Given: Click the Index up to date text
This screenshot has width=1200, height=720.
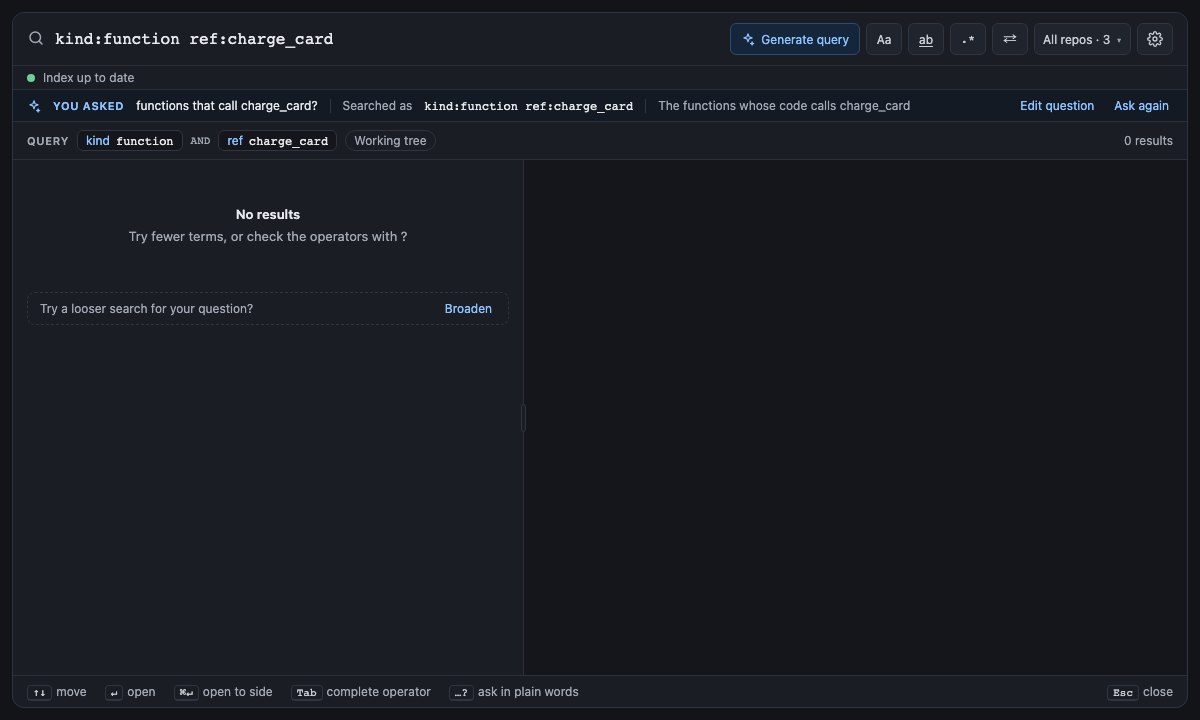Looking at the screenshot, I should (88, 78).
